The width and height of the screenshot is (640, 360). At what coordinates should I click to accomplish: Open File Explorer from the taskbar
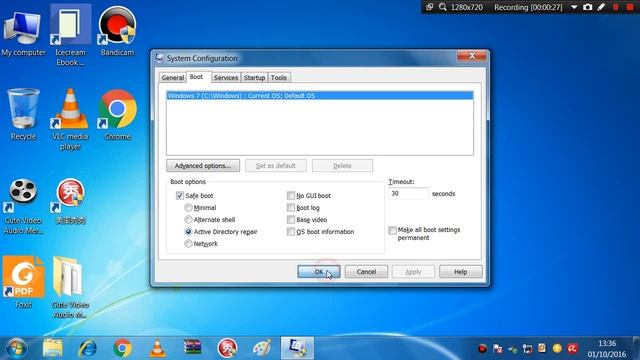click(53, 348)
